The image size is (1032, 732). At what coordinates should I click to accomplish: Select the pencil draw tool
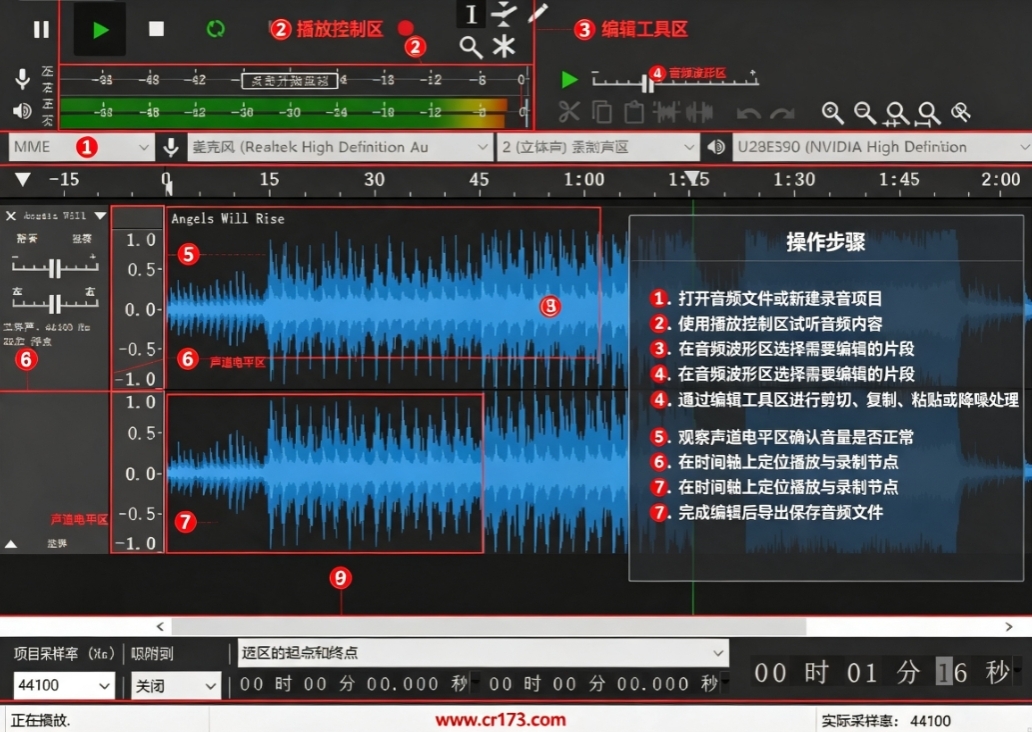(x=538, y=13)
